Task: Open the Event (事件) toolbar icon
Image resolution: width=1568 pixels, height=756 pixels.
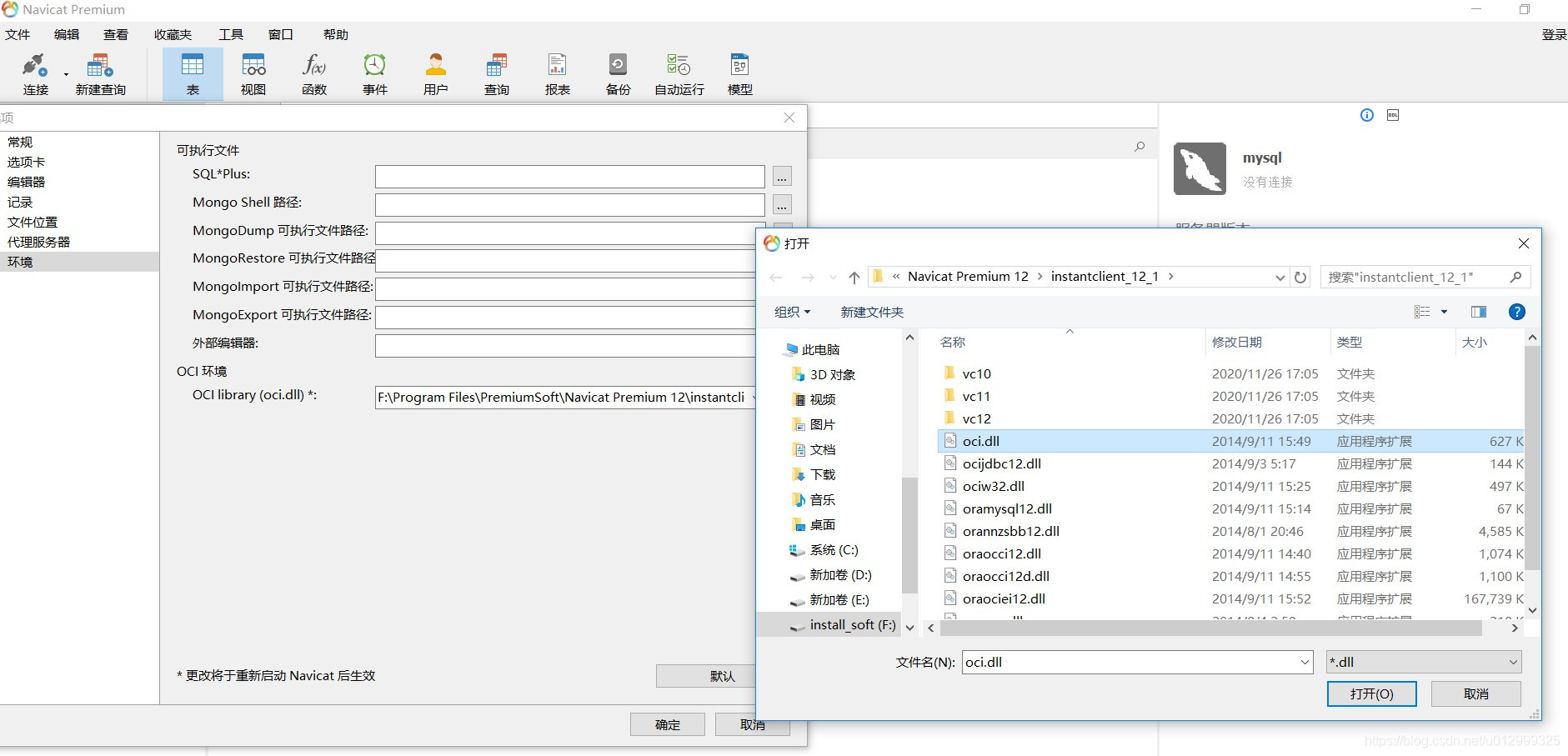Action: [x=375, y=74]
